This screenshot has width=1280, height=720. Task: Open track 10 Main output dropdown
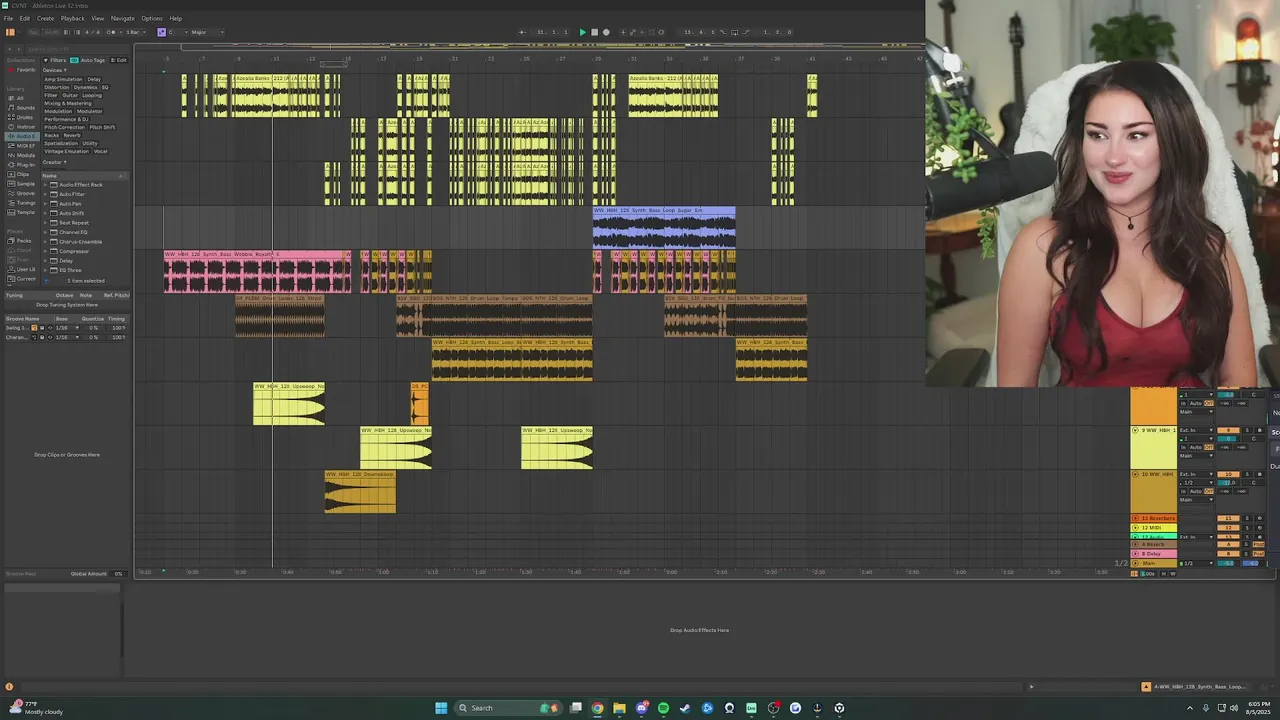tap(1196, 499)
